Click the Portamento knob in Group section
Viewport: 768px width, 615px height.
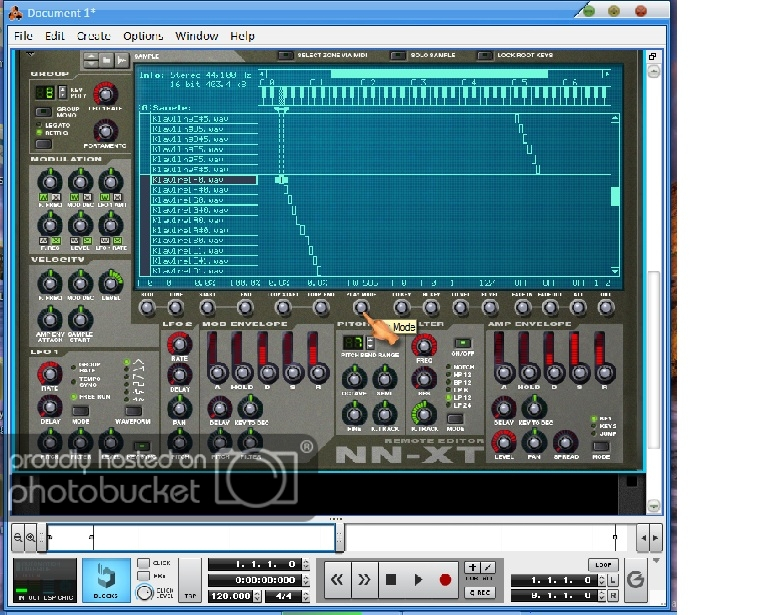105,131
